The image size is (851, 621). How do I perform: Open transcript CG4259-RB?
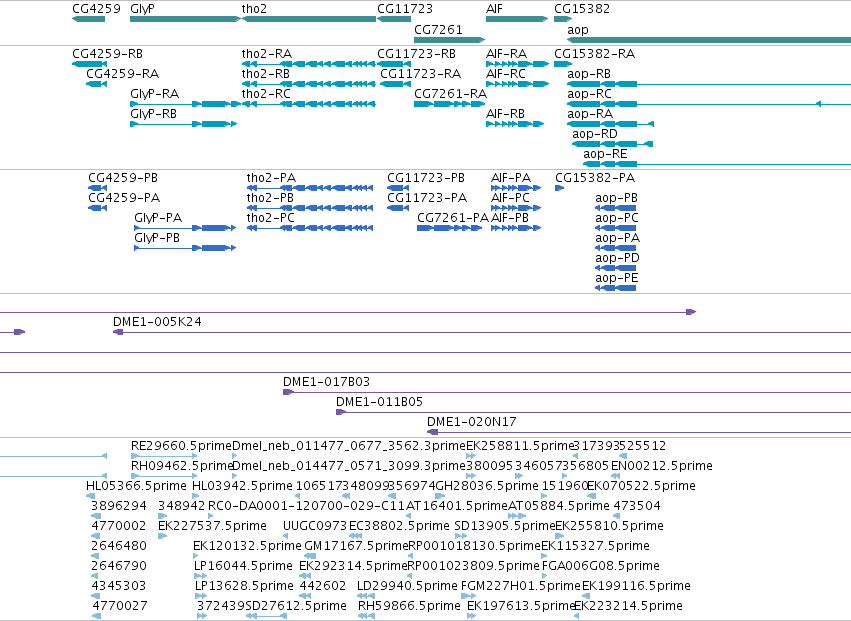[x=88, y=64]
